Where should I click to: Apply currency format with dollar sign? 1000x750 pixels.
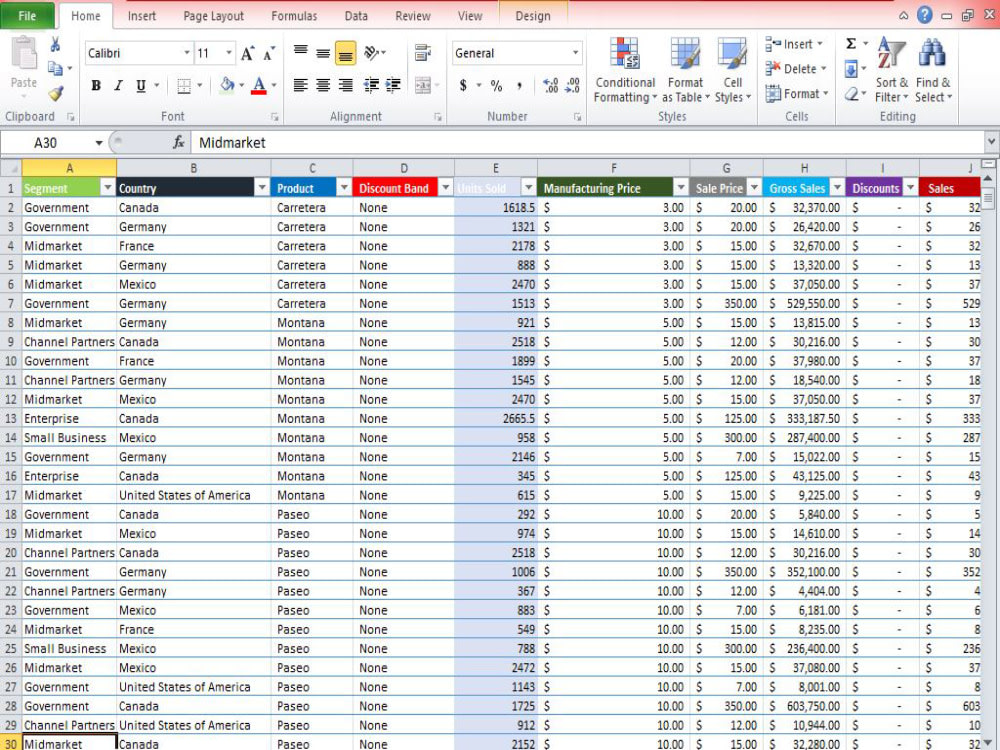pos(463,87)
